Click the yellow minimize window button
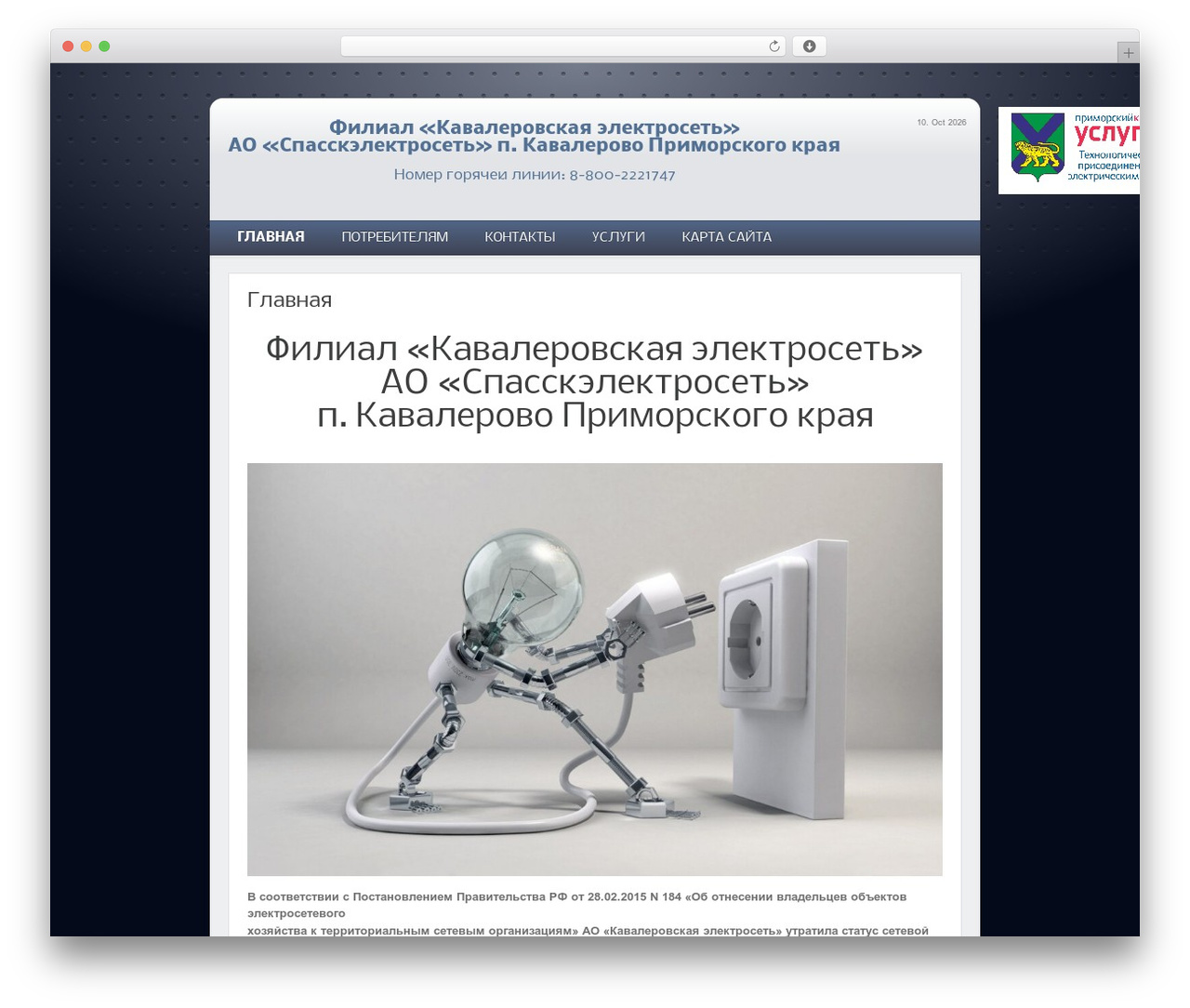The height and width of the screenshot is (1008, 1190). coord(86,46)
